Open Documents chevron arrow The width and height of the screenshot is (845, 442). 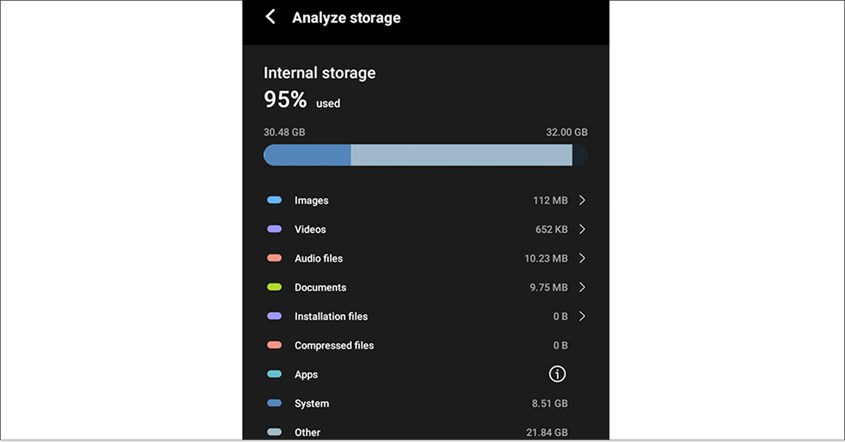(x=582, y=287)
